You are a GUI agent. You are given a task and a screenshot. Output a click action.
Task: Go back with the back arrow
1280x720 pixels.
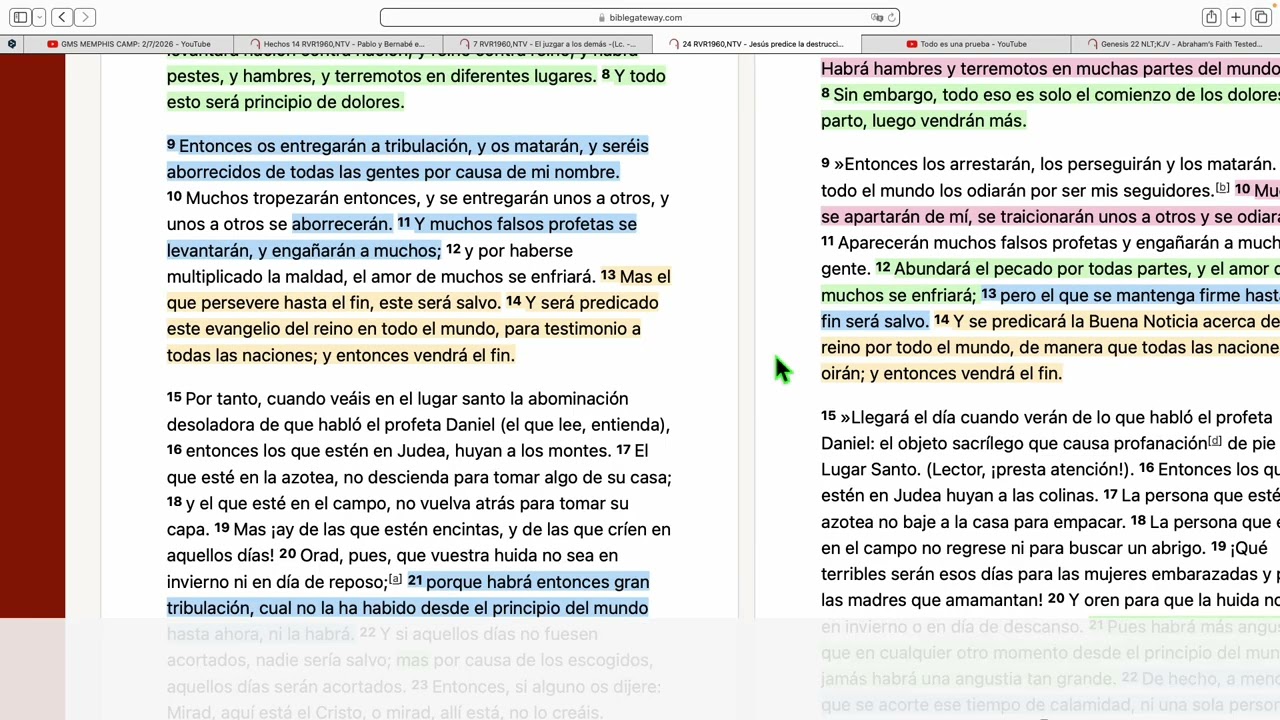pyautogui.click(x=62, y=17)
